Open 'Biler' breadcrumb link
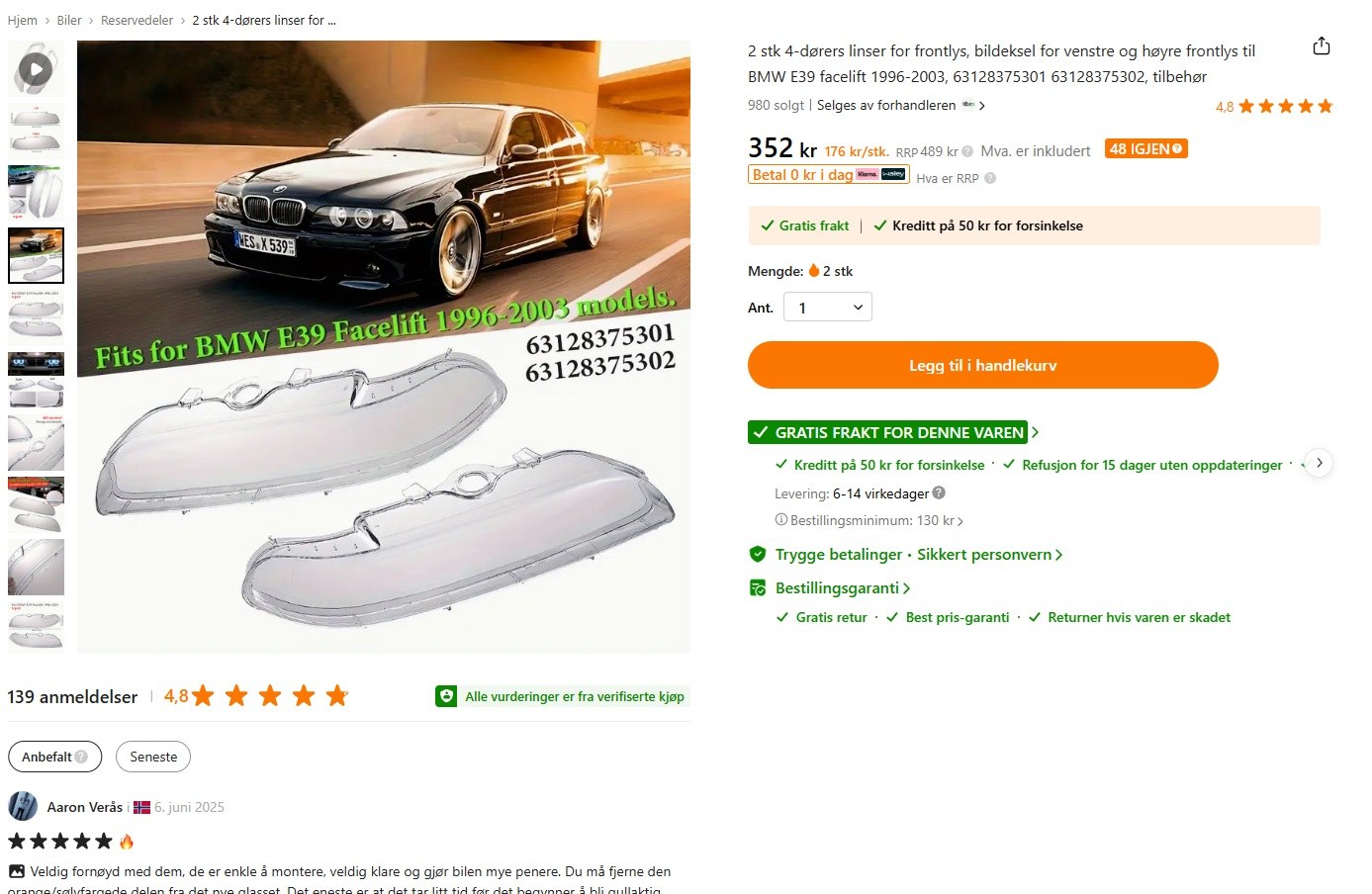This screenshot has height=894, width=1372. (69, 20)
